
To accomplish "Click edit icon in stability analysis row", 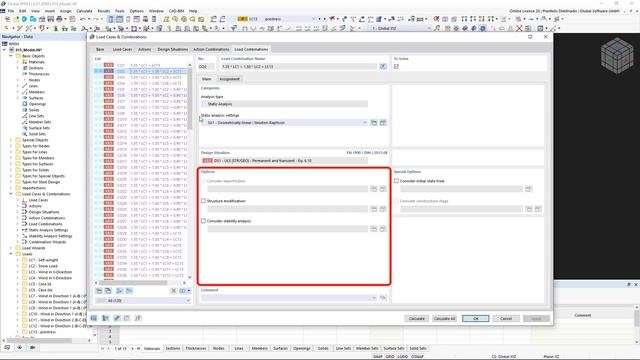I will pyautogui.click(x=383, y=229).
